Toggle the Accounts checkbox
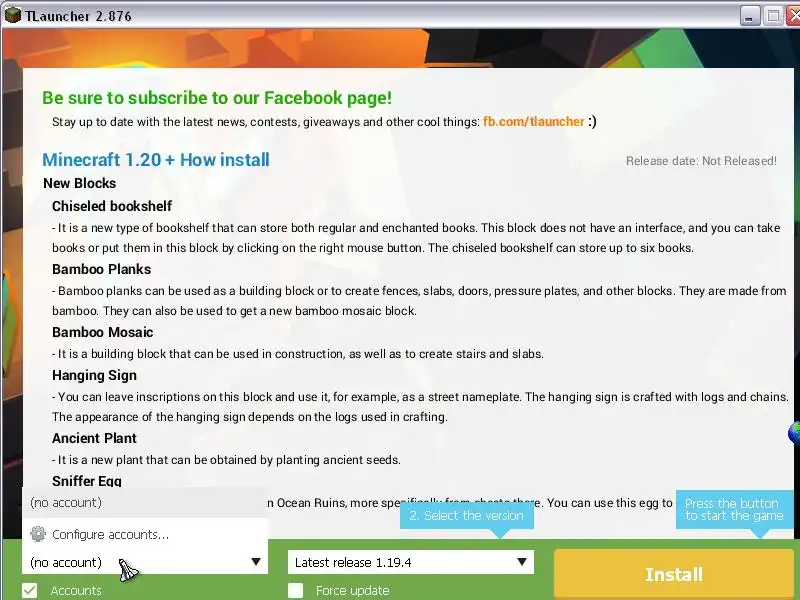This screenshot has height=600, width=800. coord(30,591)
